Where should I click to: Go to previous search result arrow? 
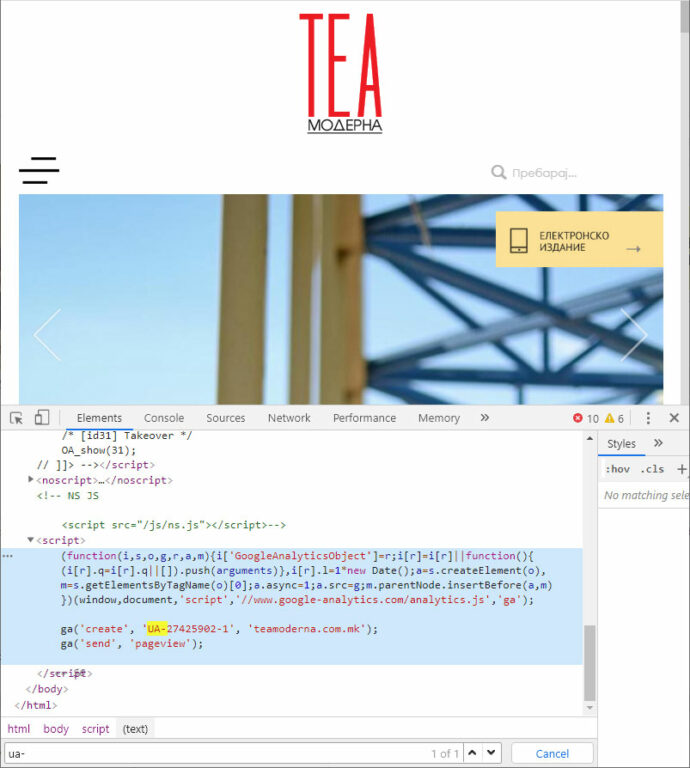coord(472,753)
